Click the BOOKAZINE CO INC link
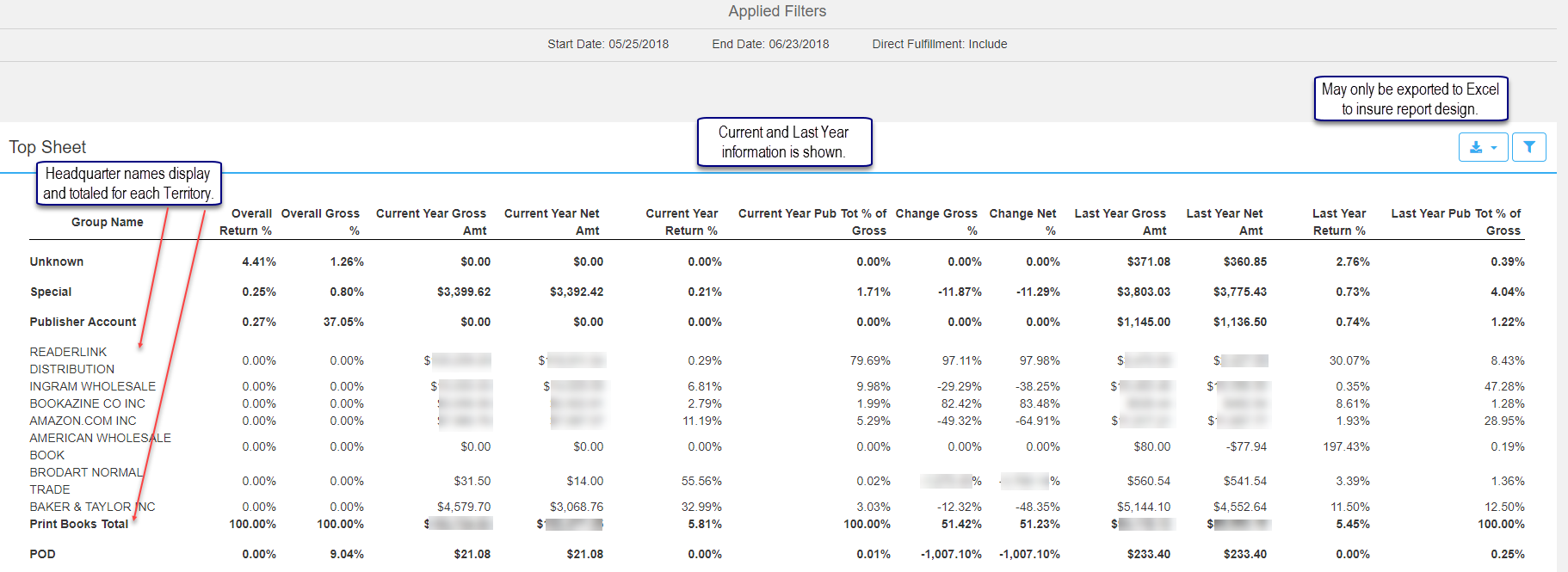This screenshot has width=1568, height=572. tap(87, 403)
